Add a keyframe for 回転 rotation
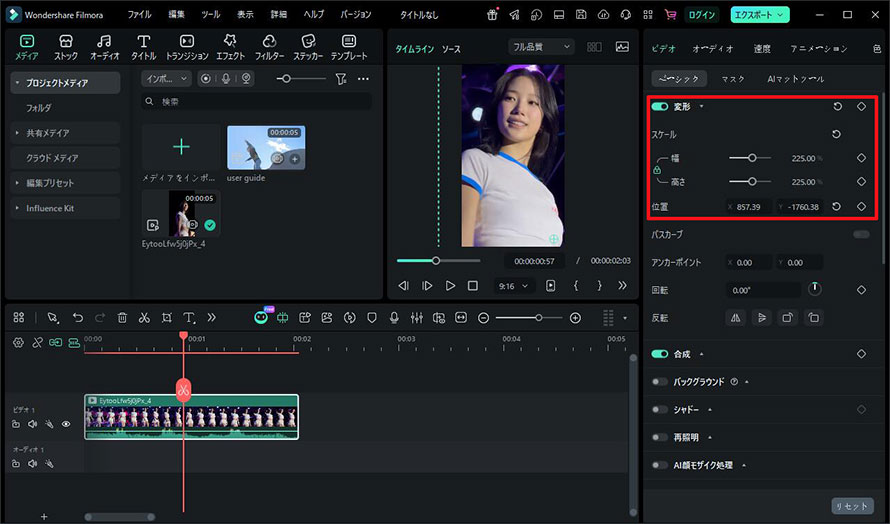Image resolution: width=890 pixels, height=524 pixels. pyautogui.click(x=861, y=290)
